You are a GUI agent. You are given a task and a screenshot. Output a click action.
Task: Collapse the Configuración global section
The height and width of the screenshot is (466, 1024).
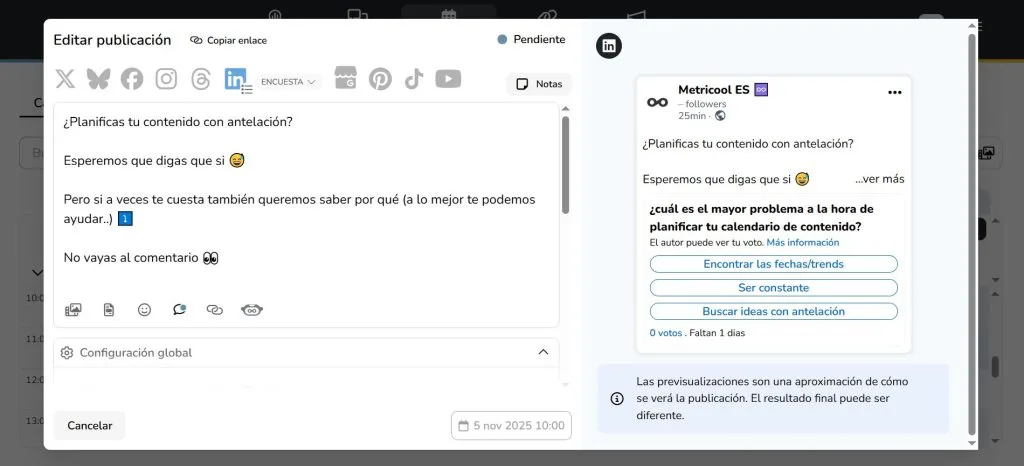point(543,352)
